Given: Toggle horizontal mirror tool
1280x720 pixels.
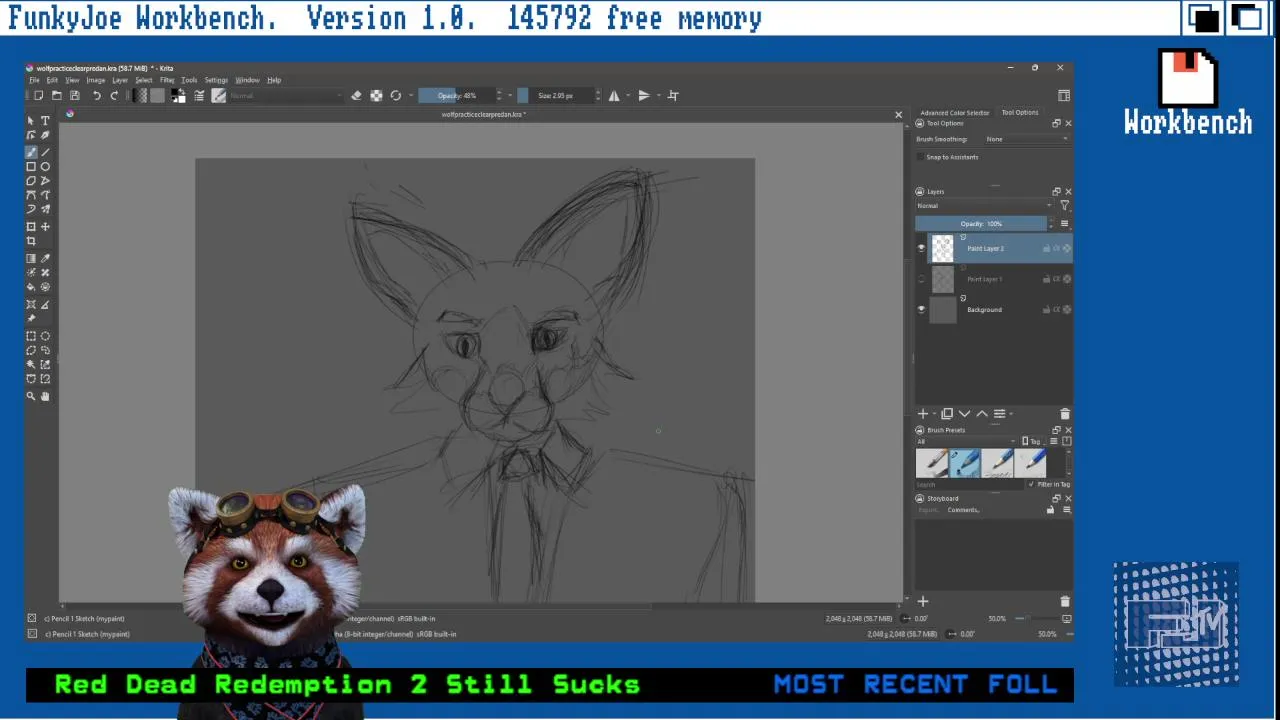Looking at the screenshot, I should (614, 95).
